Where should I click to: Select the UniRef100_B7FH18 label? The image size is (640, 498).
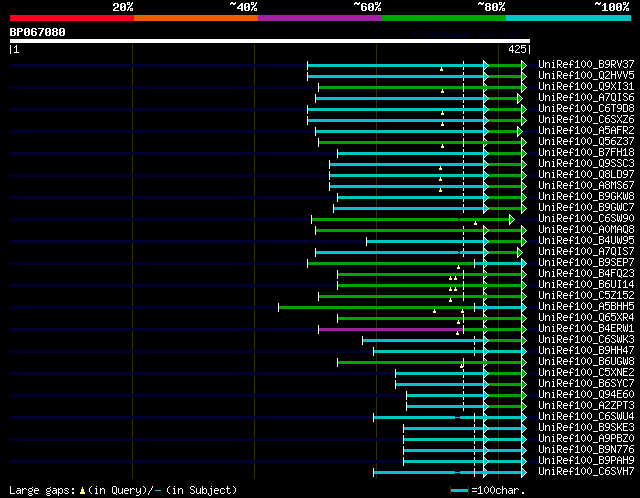[586, 152]
